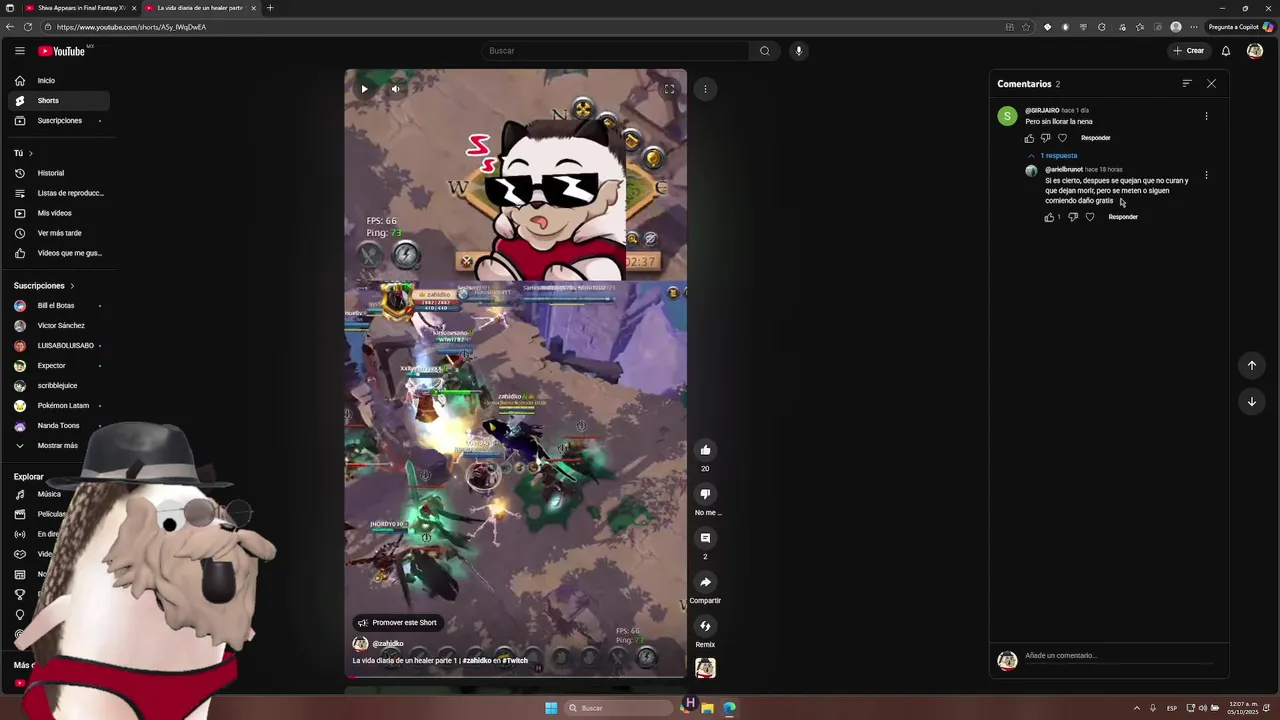Heart @arielbrunot's reply
This screenshot has height=720, width=1280.
[x=1090, y=217]
